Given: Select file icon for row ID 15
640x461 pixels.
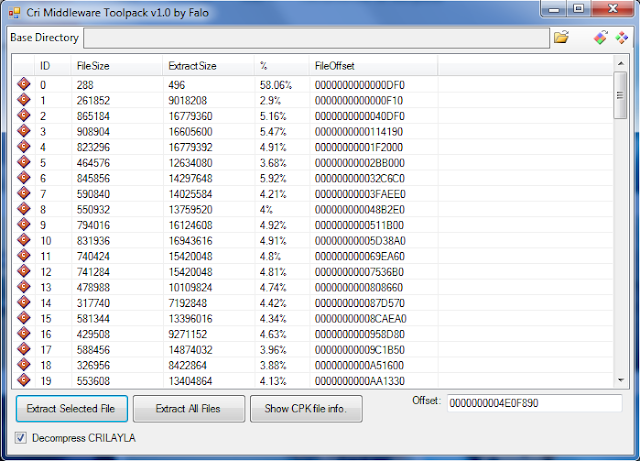Looking at the screenshot, I should 24,318.
